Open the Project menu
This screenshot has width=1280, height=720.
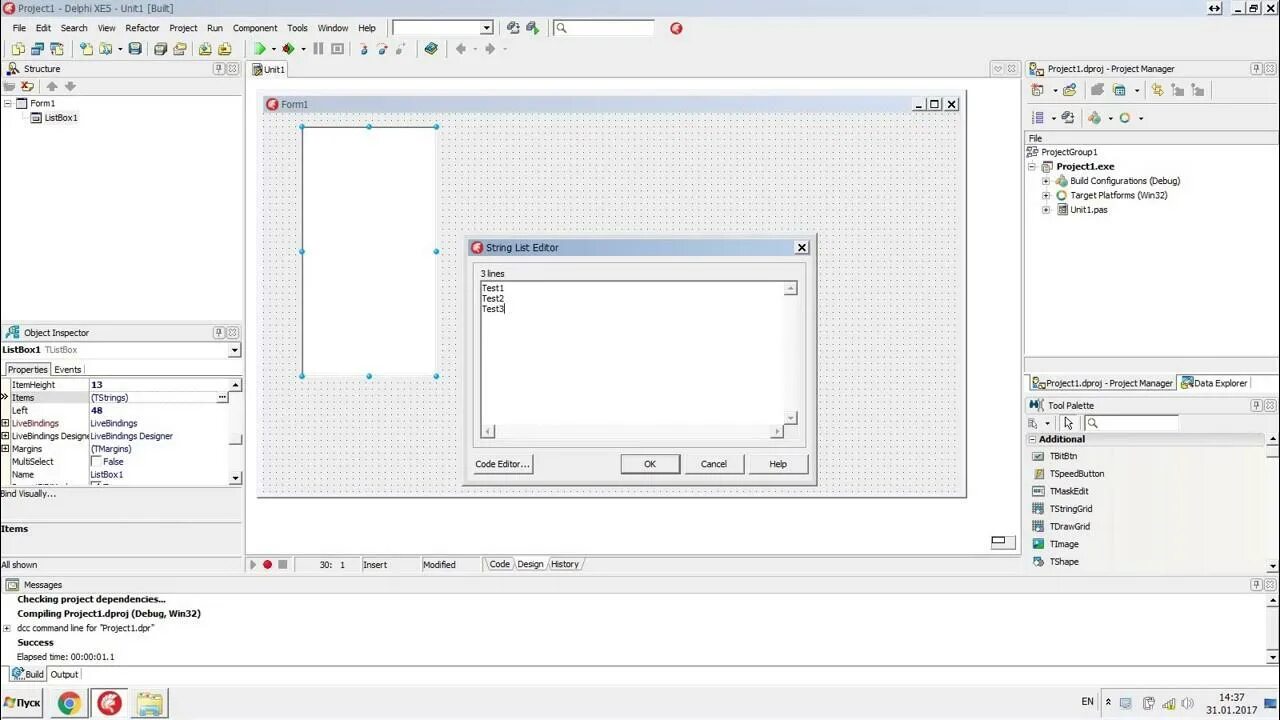pos(183,28)
